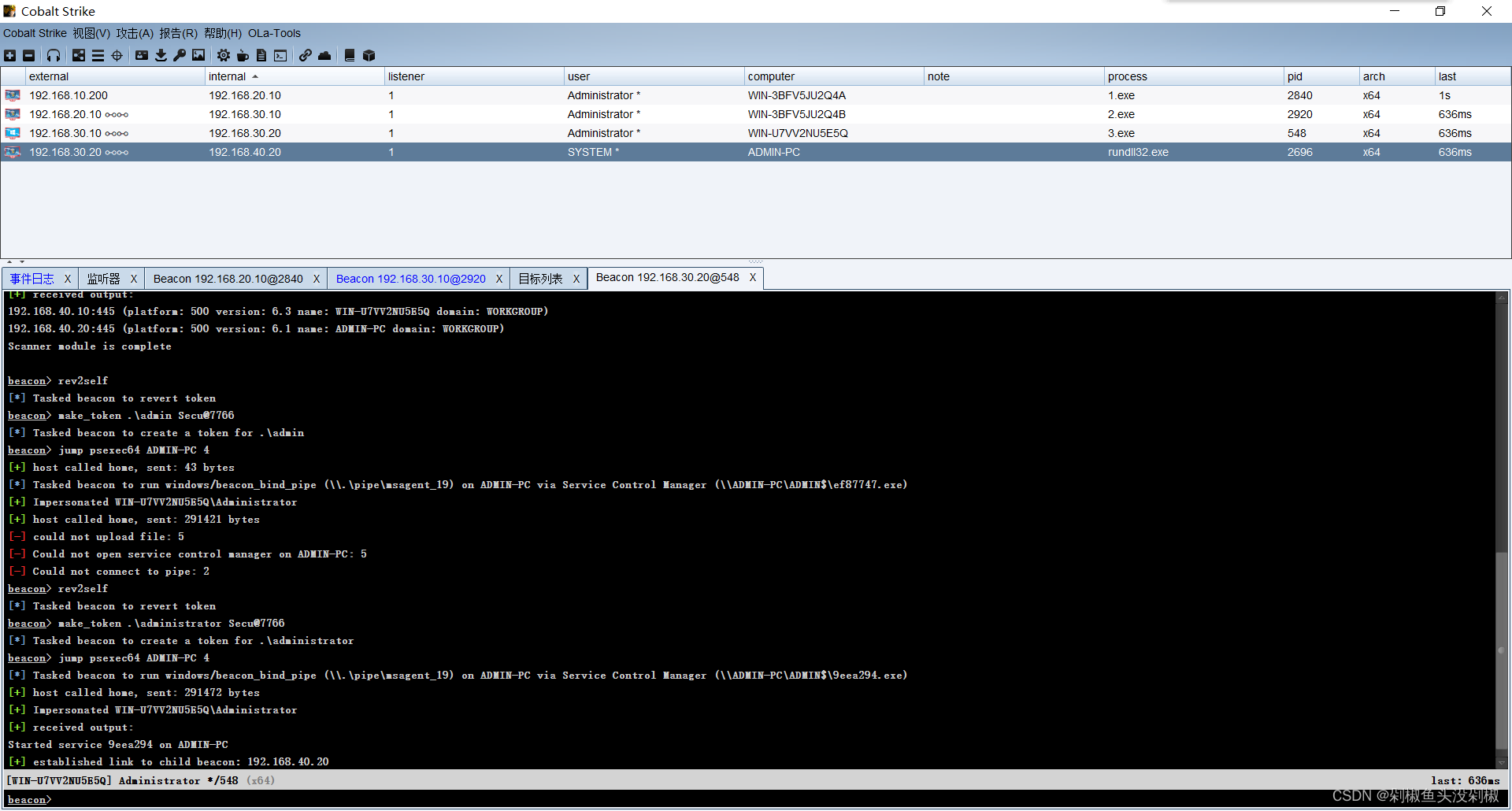
Task: Click the scripted web delivery terminal icon
Action: [x=280, y=55]
